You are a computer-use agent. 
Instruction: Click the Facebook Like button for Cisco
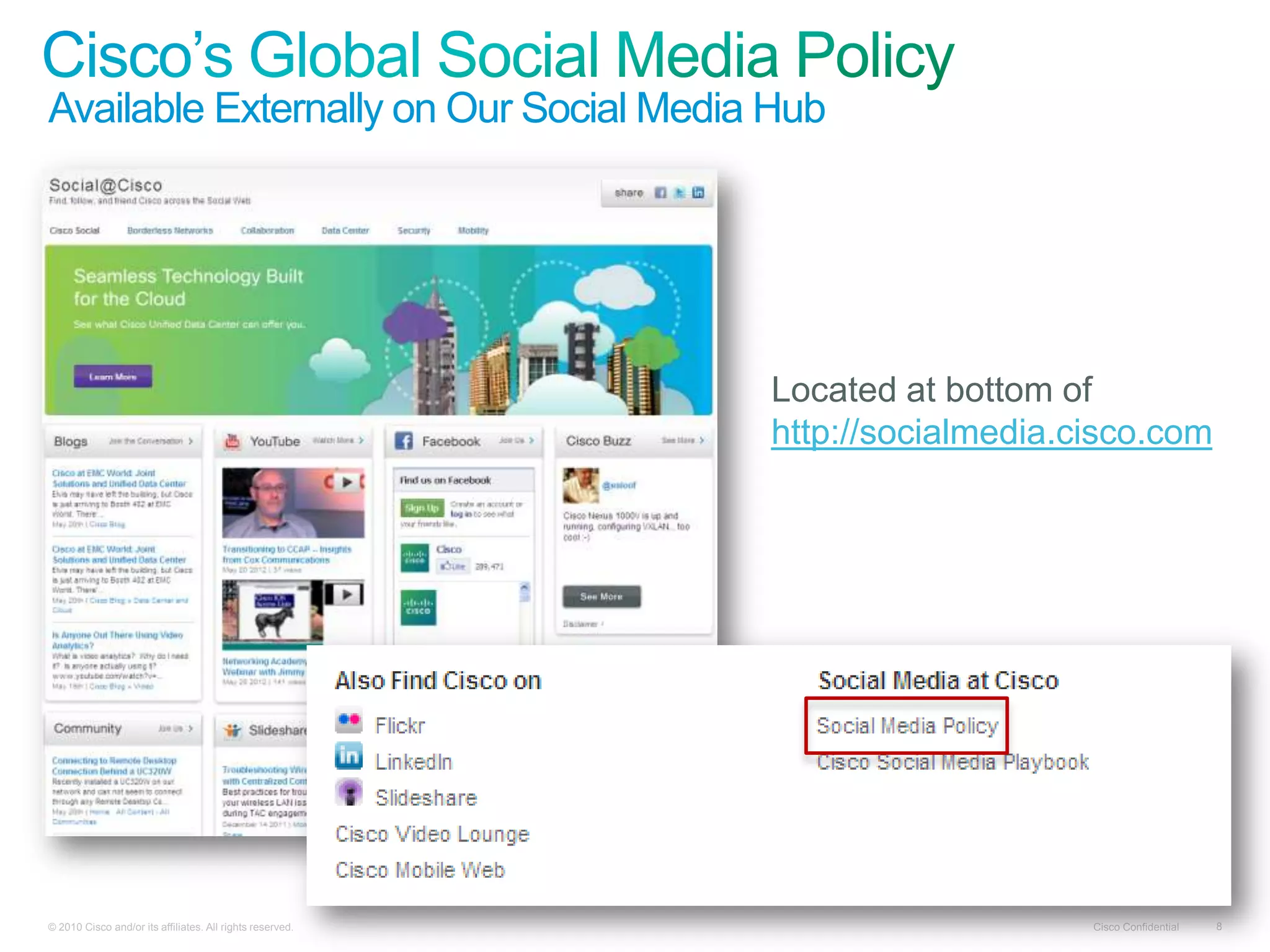click(x=453, y=566)
